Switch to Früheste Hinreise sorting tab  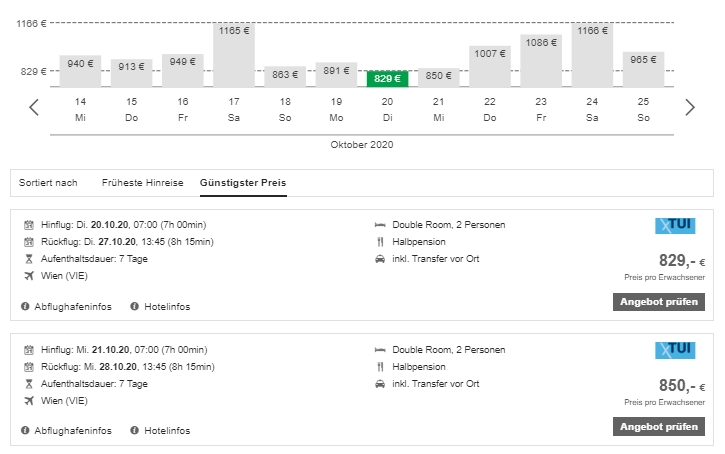pyautogui.click(x=142, y=183)
